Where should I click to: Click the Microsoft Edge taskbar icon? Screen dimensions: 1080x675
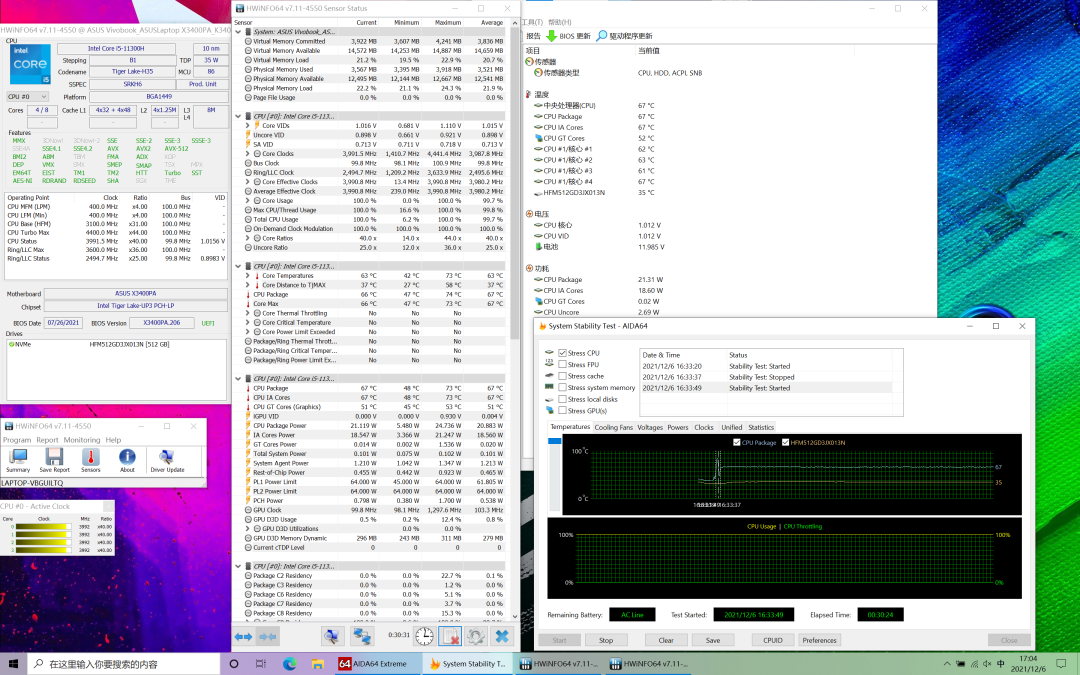point(290,664)
